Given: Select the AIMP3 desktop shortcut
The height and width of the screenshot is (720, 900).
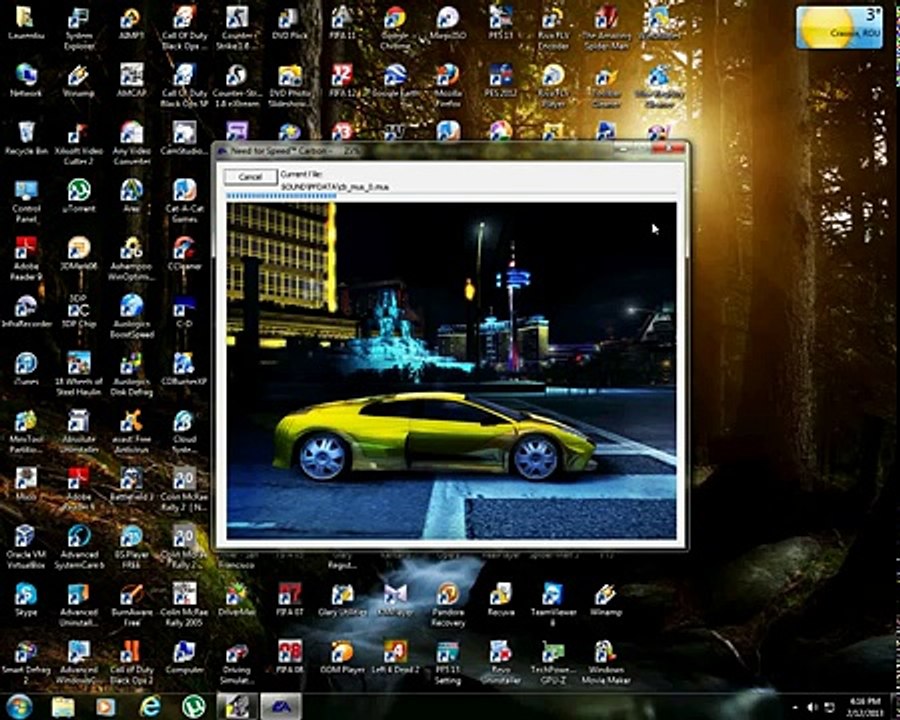Looking at the screenshot, I should [x=131, y=23].
